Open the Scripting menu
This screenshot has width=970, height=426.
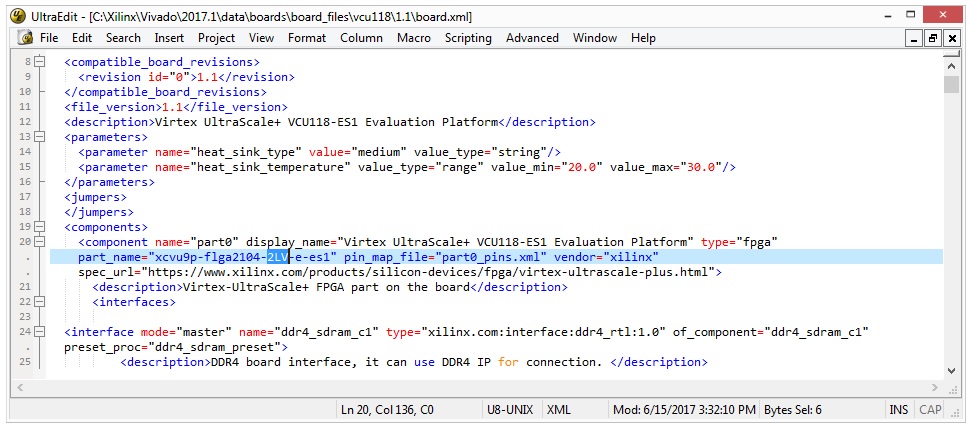(x=468, y=38)
